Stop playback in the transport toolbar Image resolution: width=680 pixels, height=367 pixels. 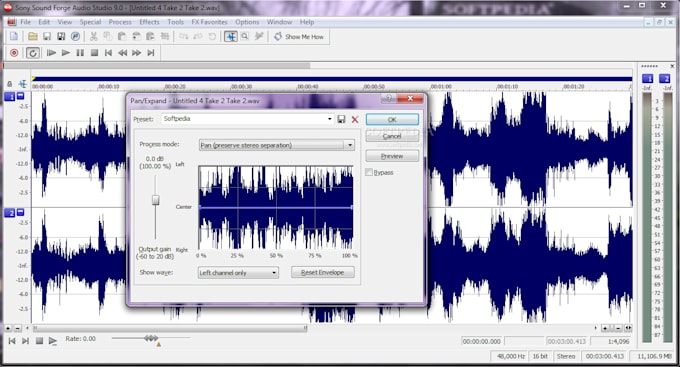pos(94,53)
